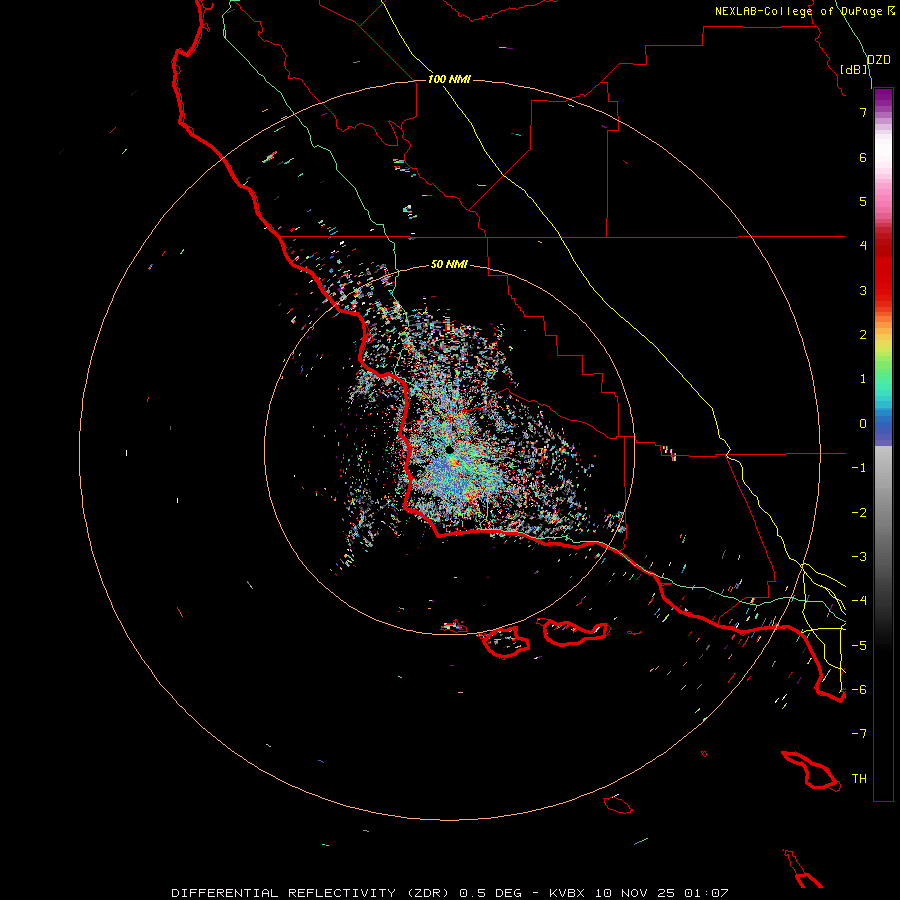Click the 4 dB legend value
900x900 pixels.
(x=863, y=246)
